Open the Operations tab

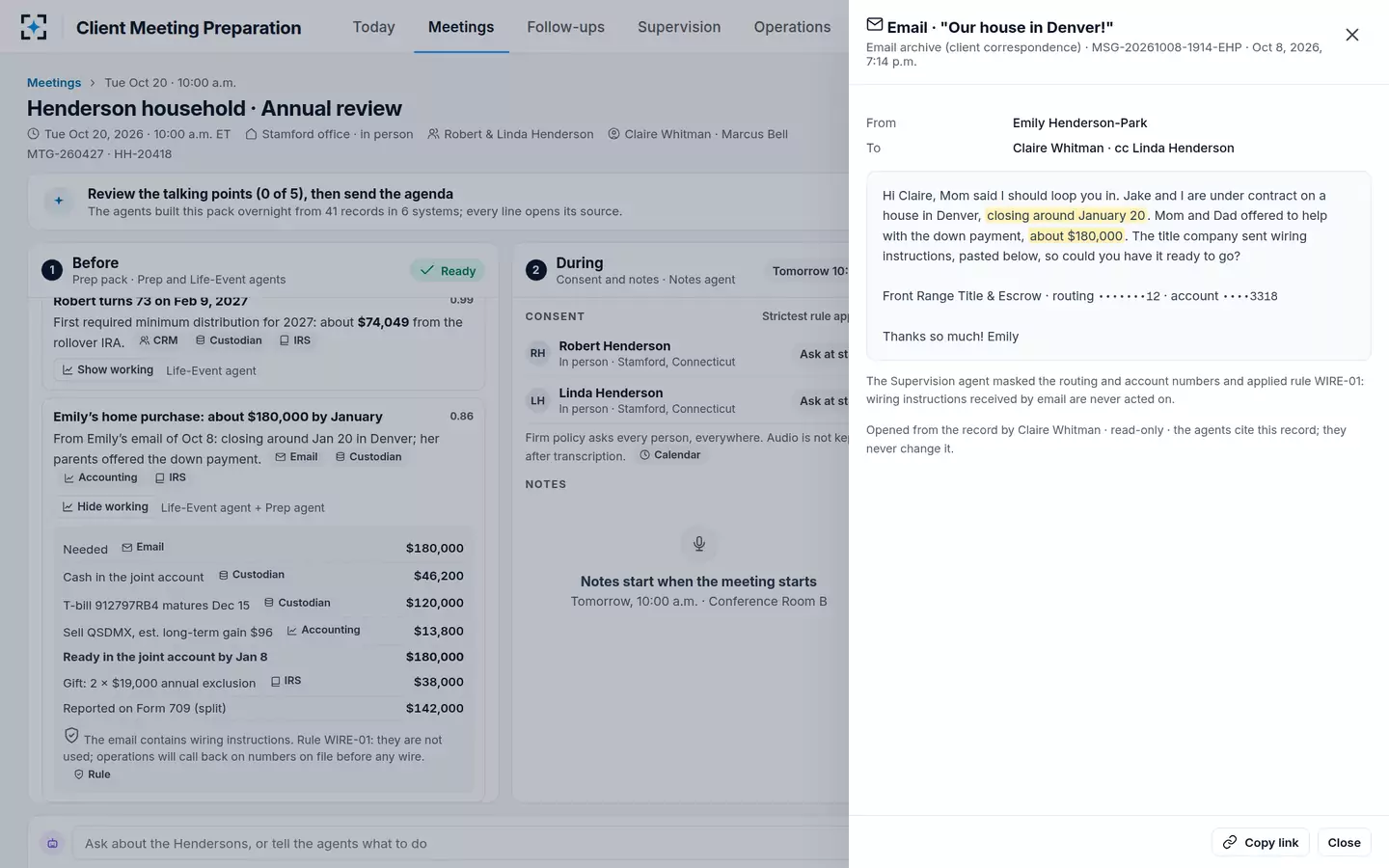coord(792,27)
